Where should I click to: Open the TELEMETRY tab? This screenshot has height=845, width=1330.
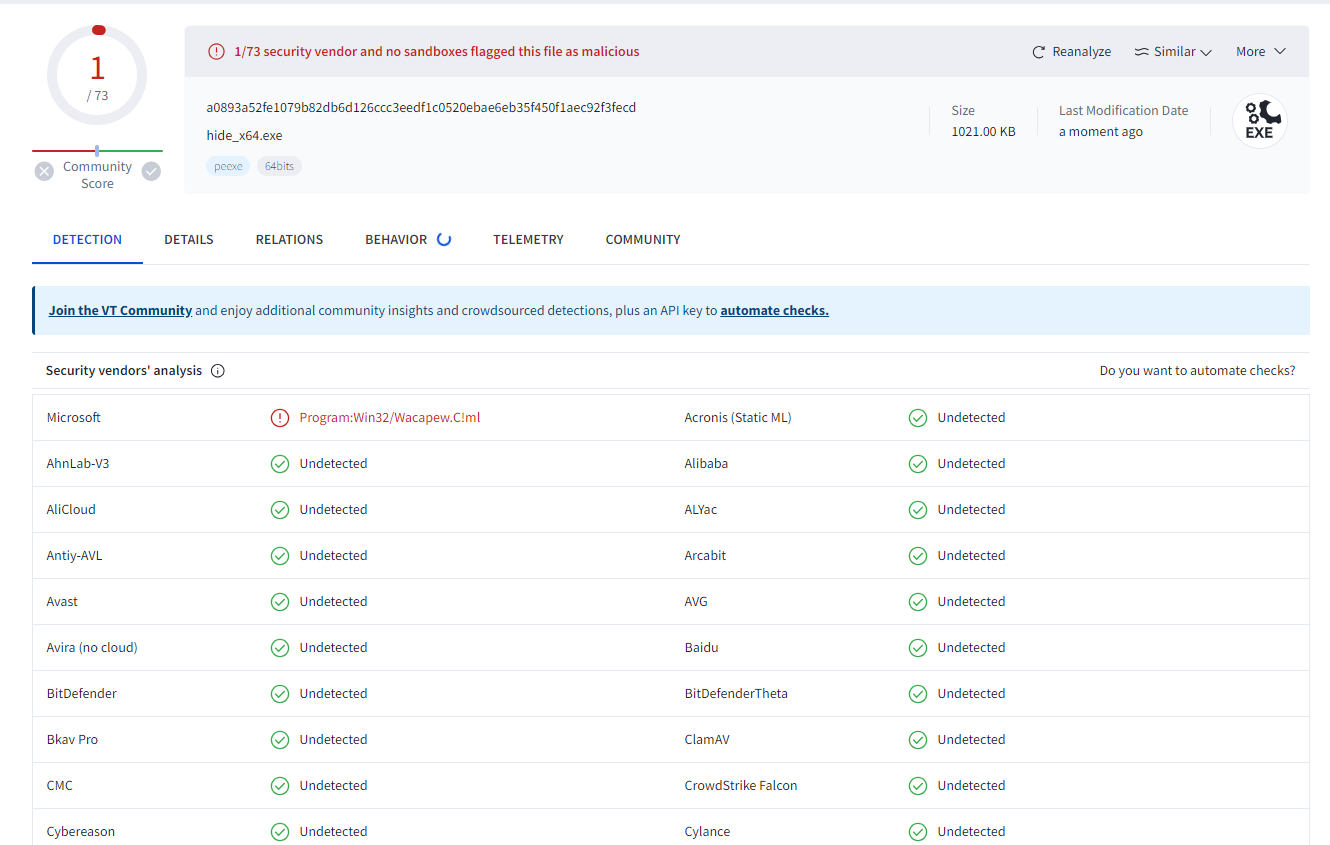pos(528,240)
